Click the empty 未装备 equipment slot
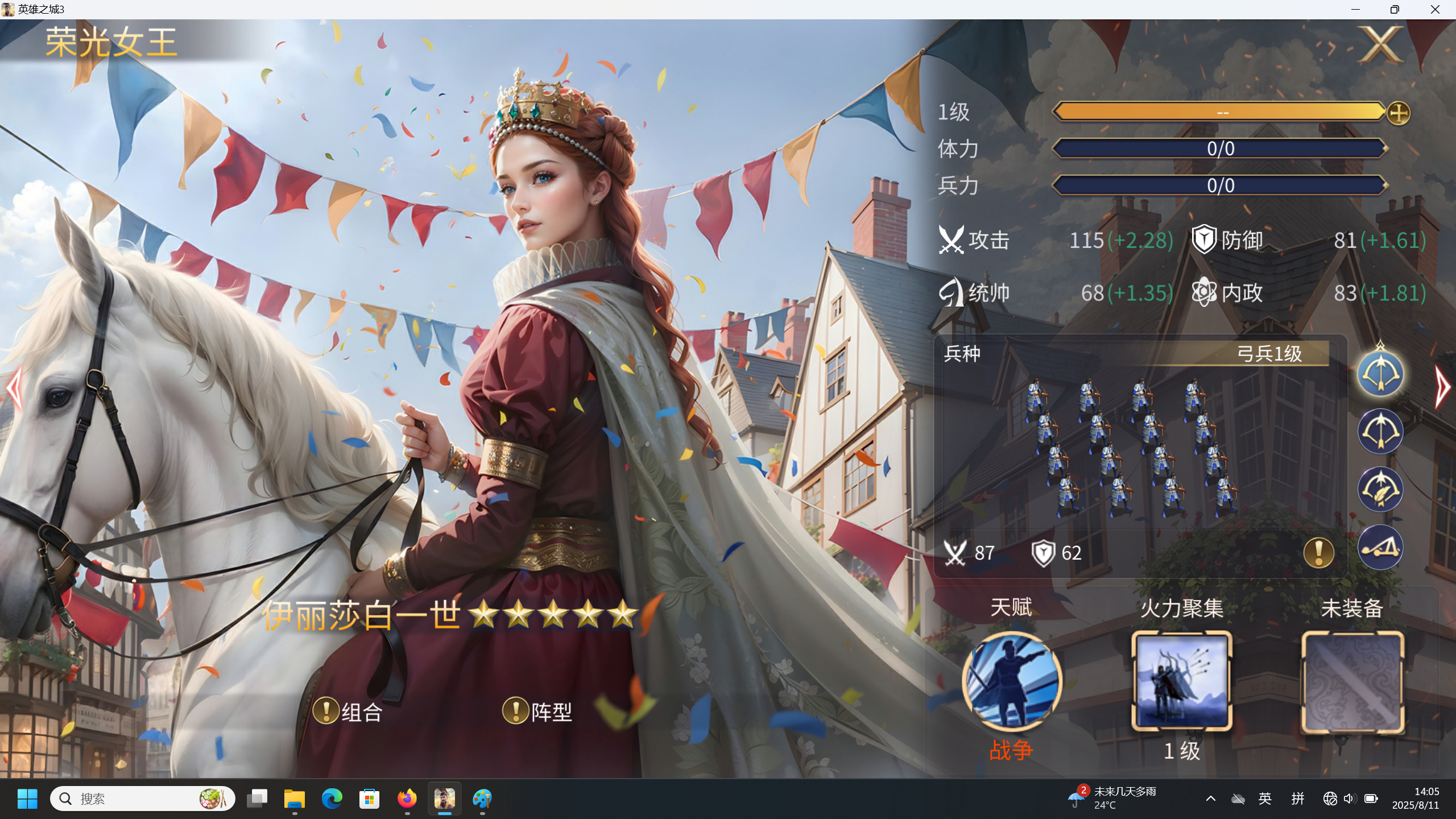Image resolution: width=1456 pixels, height=819 pixels. point(1352,681)
